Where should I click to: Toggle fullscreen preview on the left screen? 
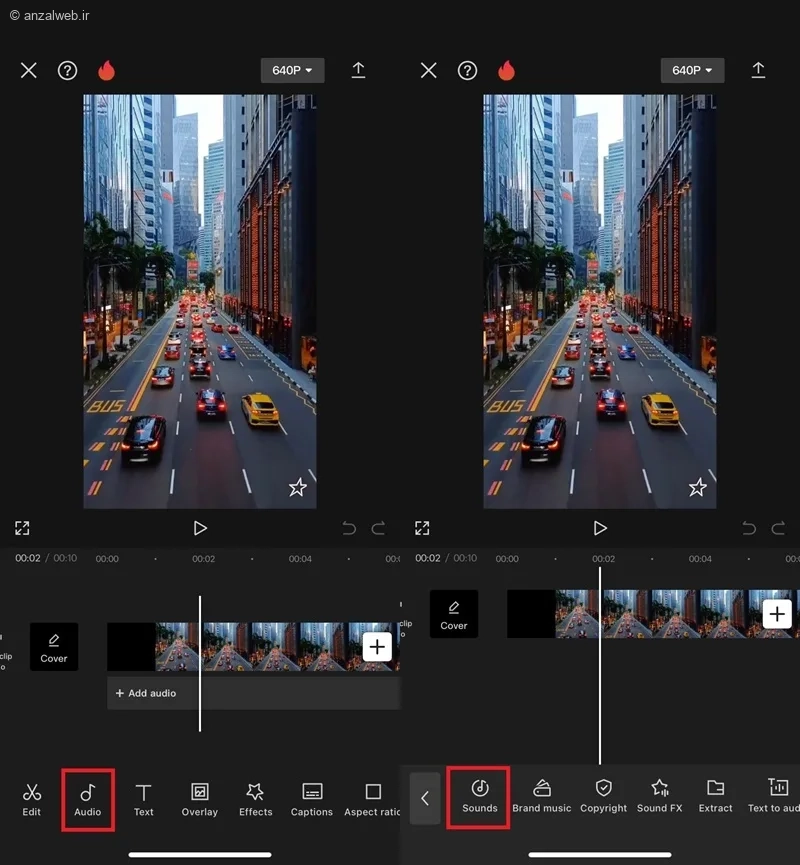coord(22,528)
